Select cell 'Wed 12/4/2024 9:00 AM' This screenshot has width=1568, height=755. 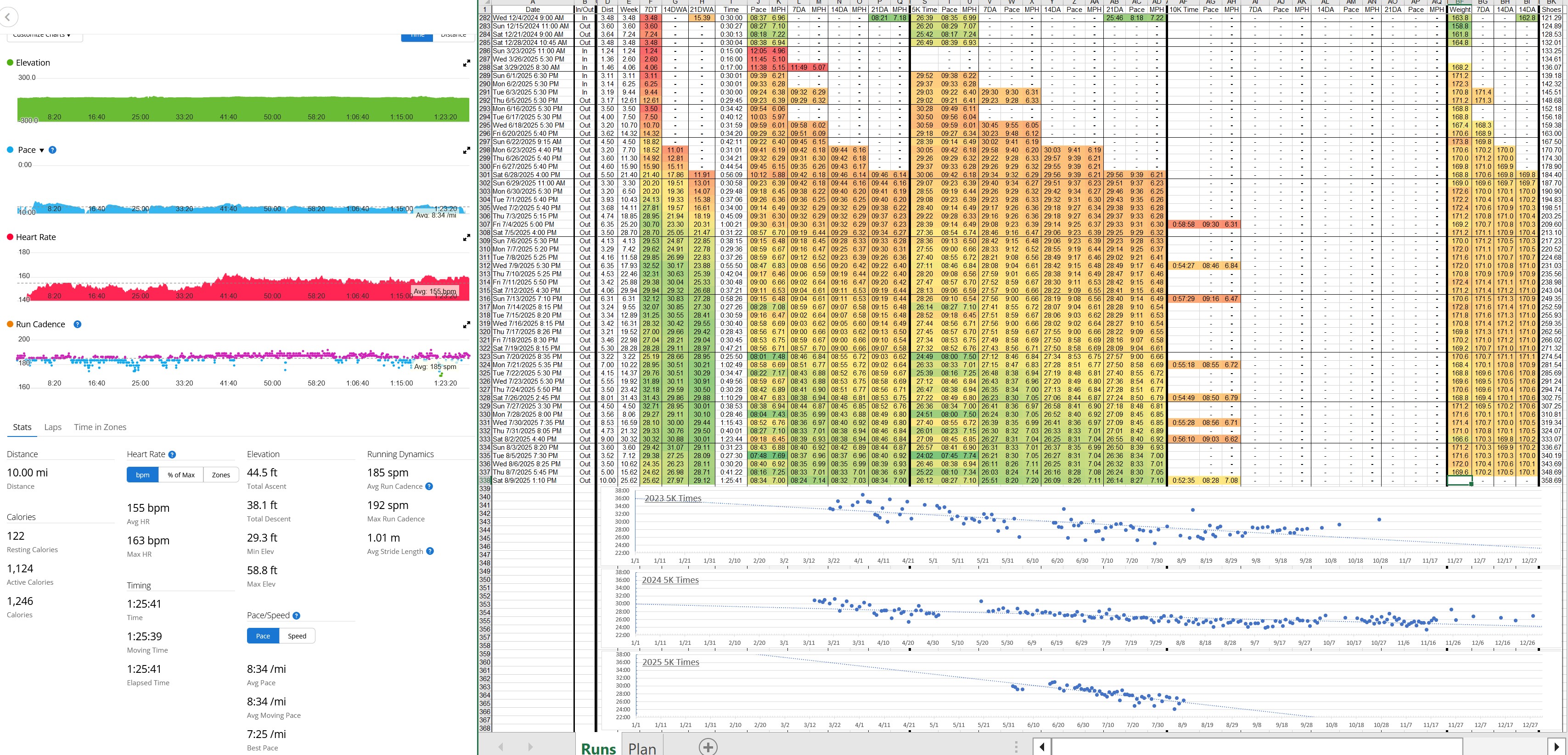click(x=533, y=18)
